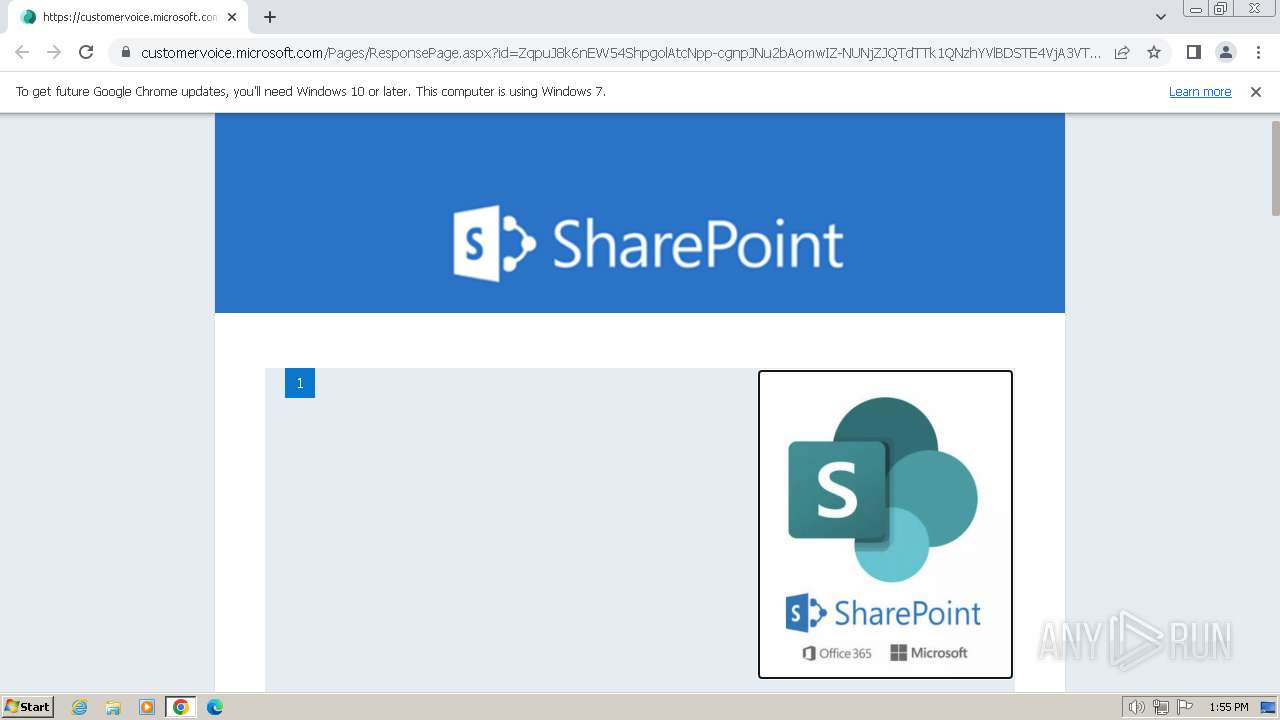
Task: Click the SharePoint Office 365 image
Action: pyautogui.click(x=885, y=524)
